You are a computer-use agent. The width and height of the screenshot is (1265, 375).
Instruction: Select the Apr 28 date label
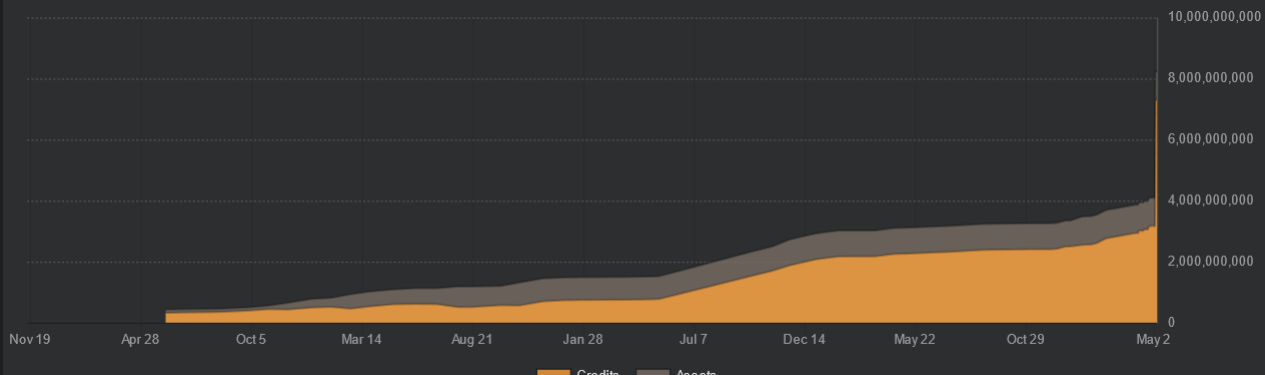(141, 340)
